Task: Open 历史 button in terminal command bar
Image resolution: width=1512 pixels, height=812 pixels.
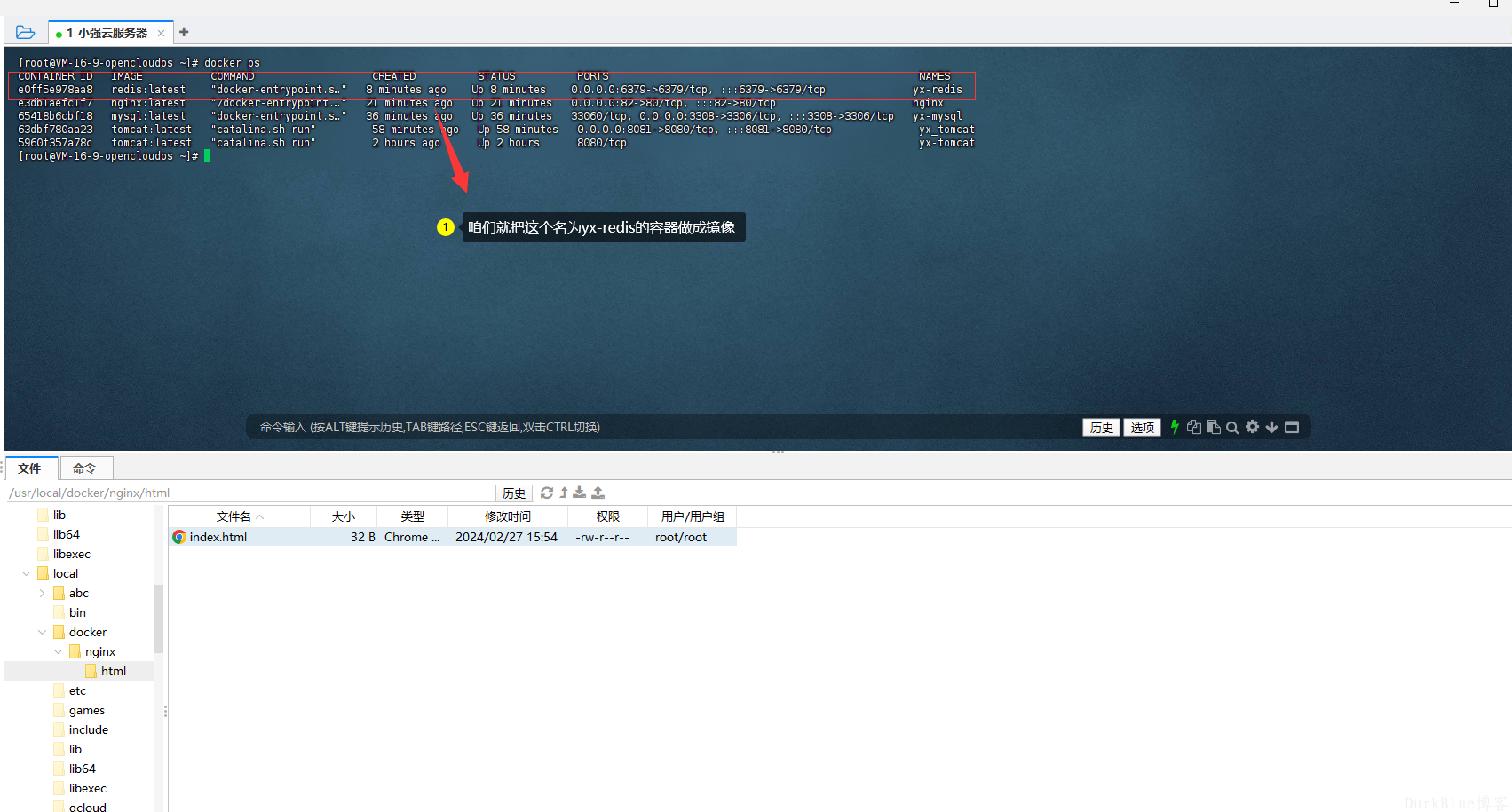Action: click(1101, 428)
